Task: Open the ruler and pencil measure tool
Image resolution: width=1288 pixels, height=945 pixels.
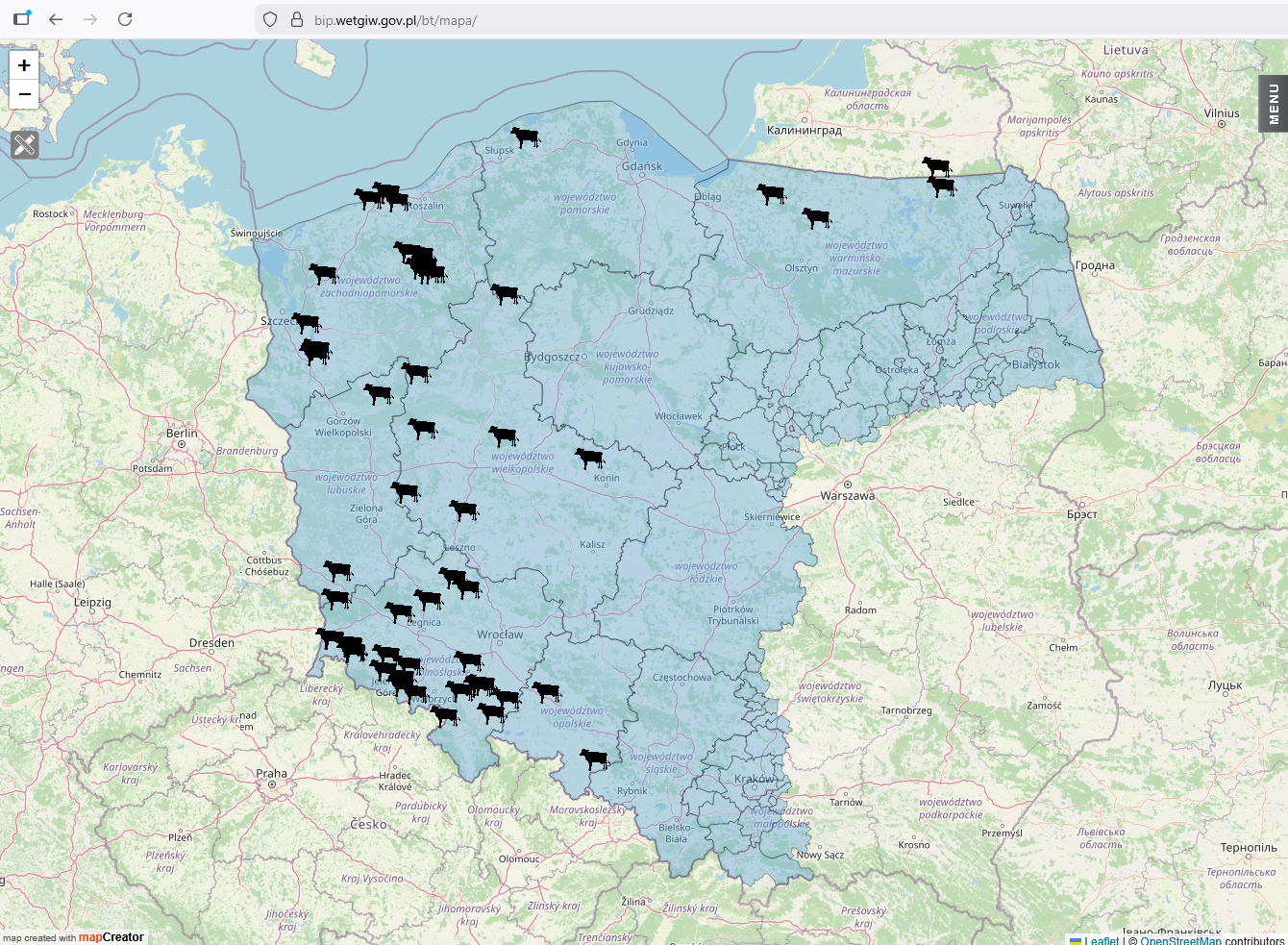Action: click(x=24, y=144)
